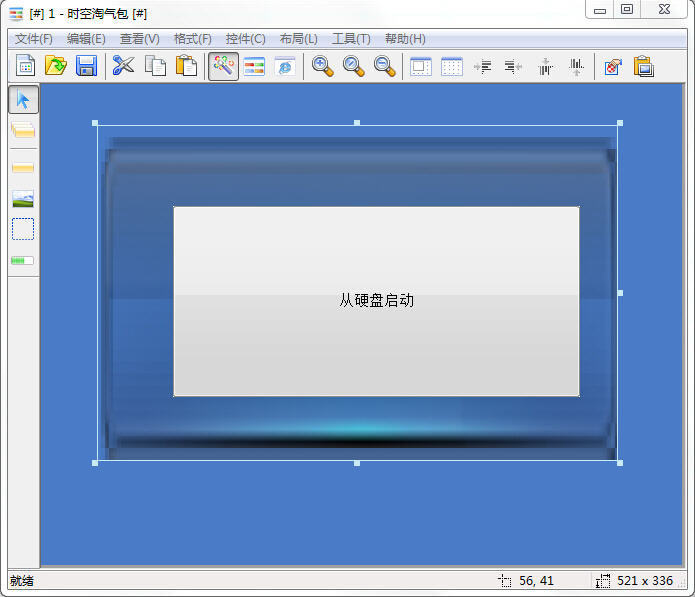Click the align right icon
This screenshot has width=695, height=597.
pyautogui.click(x=513, y=66)
